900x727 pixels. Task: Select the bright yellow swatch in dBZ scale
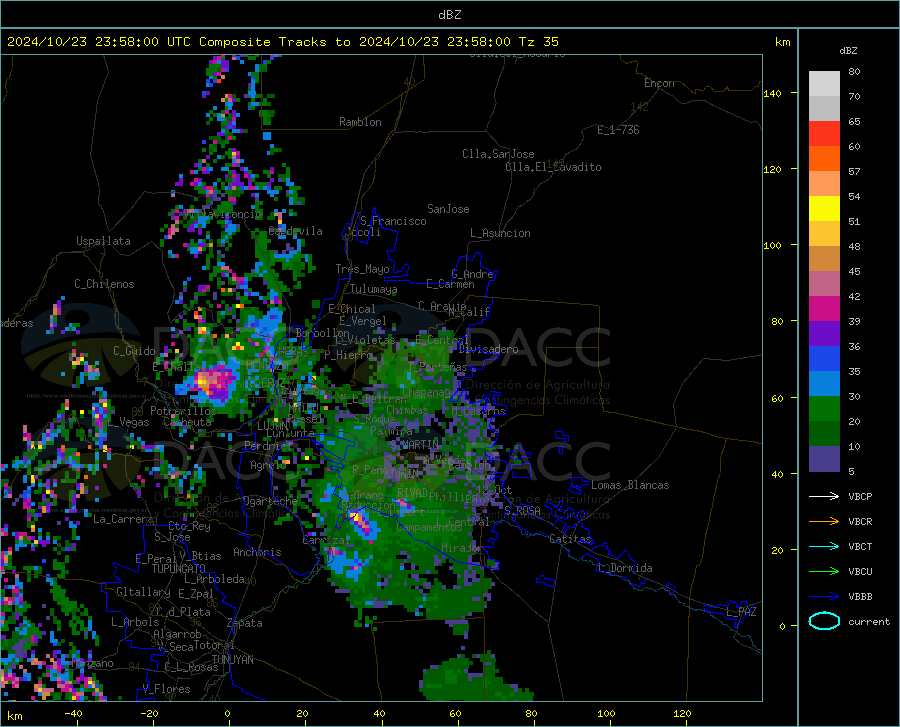pos(824,209)
